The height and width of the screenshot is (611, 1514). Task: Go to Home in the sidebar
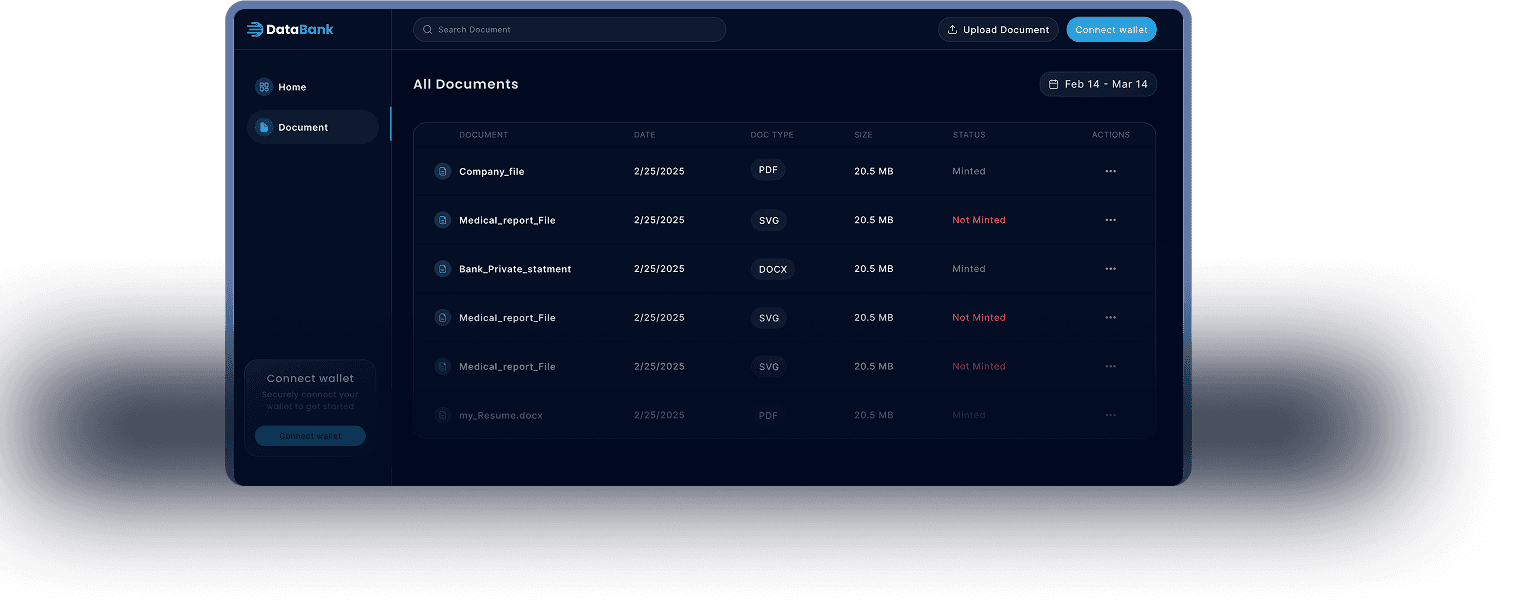pyautogui.click(x=292, y=87)
